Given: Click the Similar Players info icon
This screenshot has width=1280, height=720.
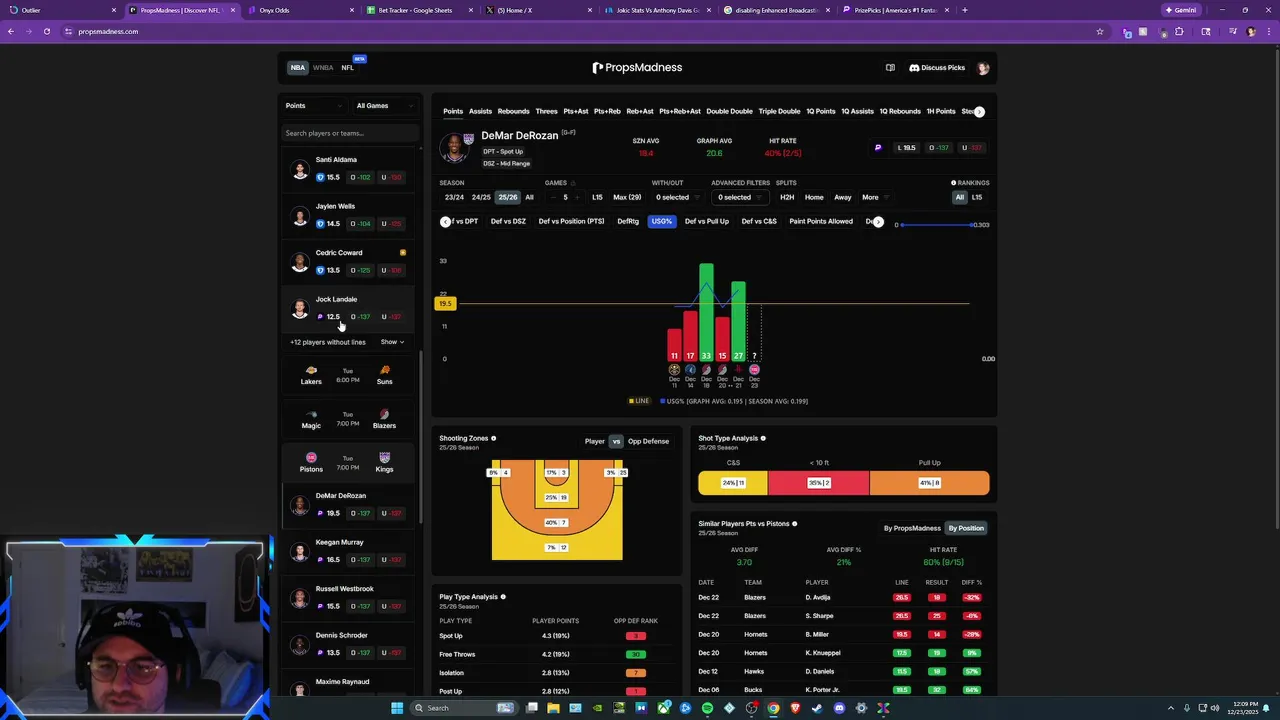Looking at the screenshot, I should (x=795, y=524).
